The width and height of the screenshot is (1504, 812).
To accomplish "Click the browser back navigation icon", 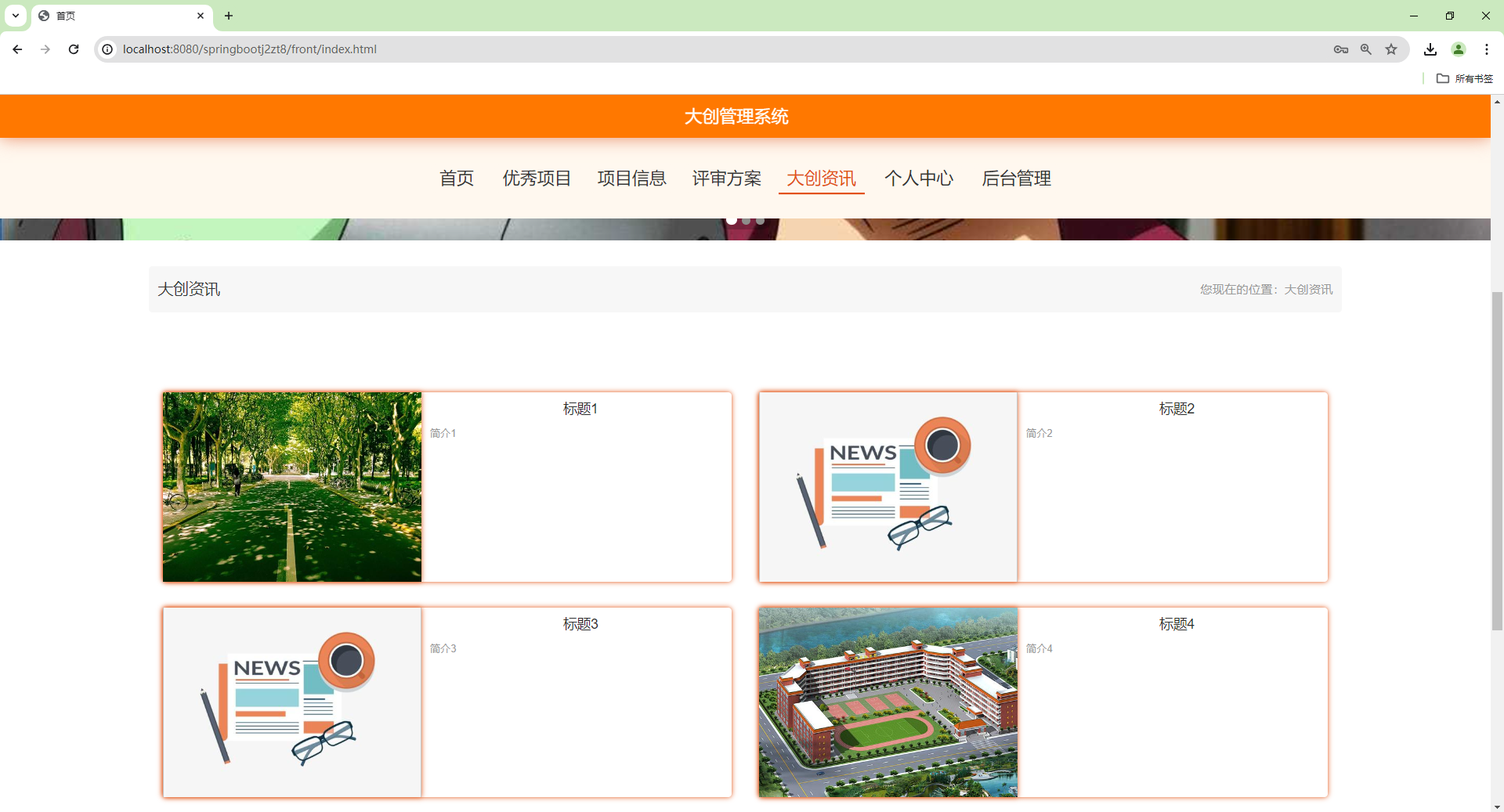I will coord(17,49).
